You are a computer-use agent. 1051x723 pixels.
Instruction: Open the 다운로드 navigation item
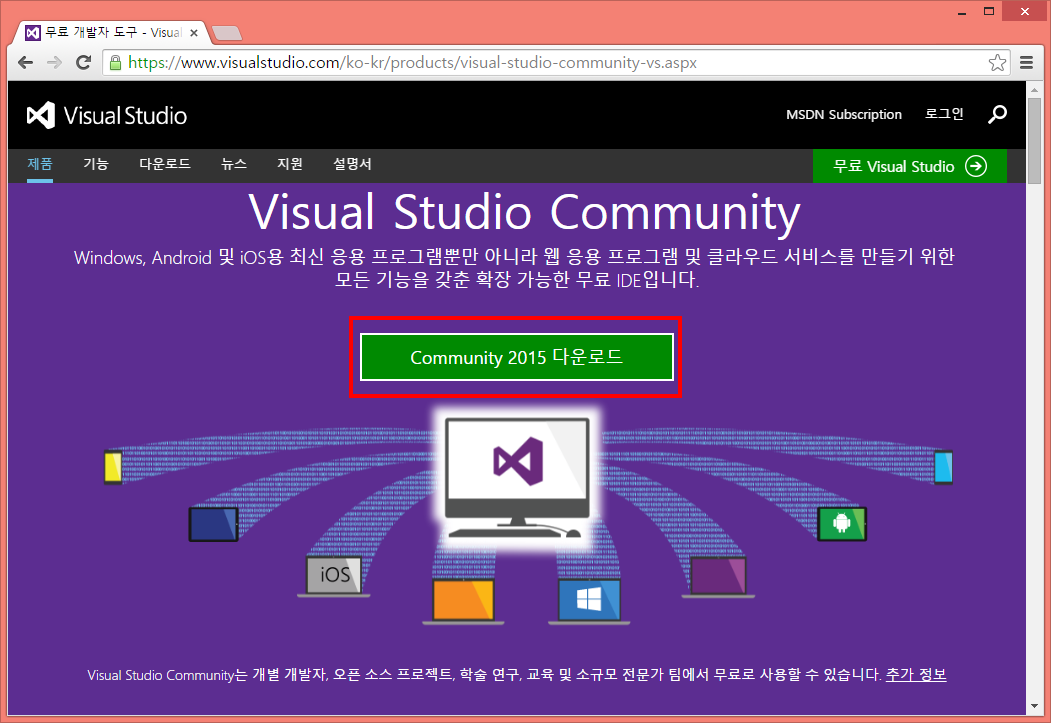pyautogui.click(x=165, y=164)
